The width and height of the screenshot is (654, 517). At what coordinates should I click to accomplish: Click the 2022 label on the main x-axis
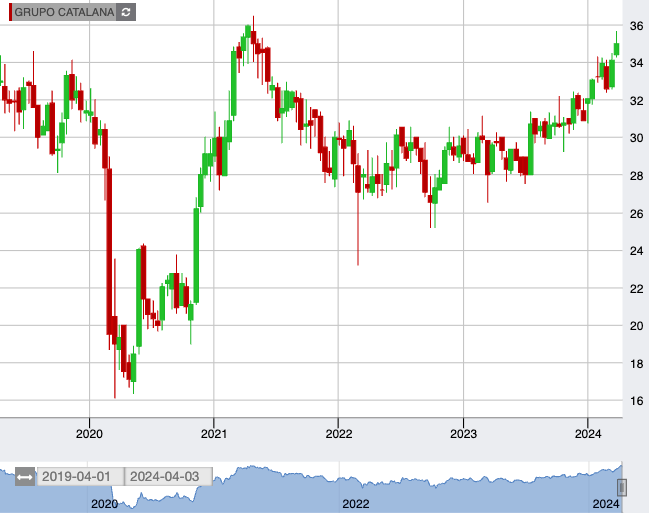coord(339,434)
